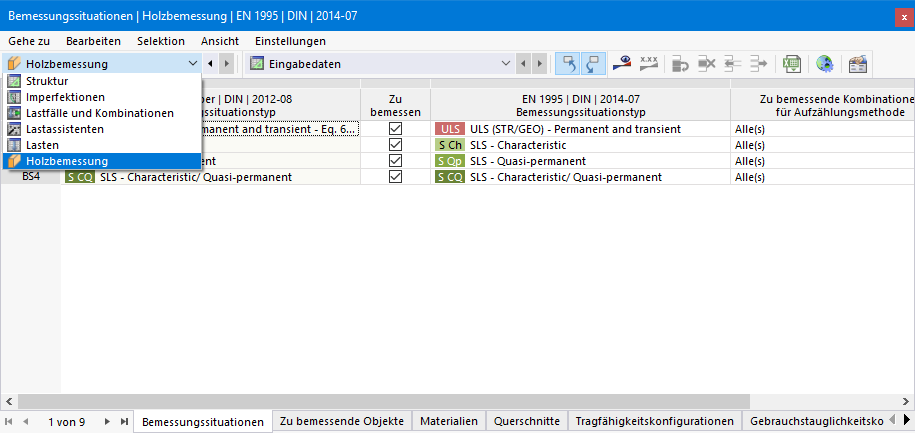
Task: Click the light green S Ch tag
Action: (x=449, y=145)
